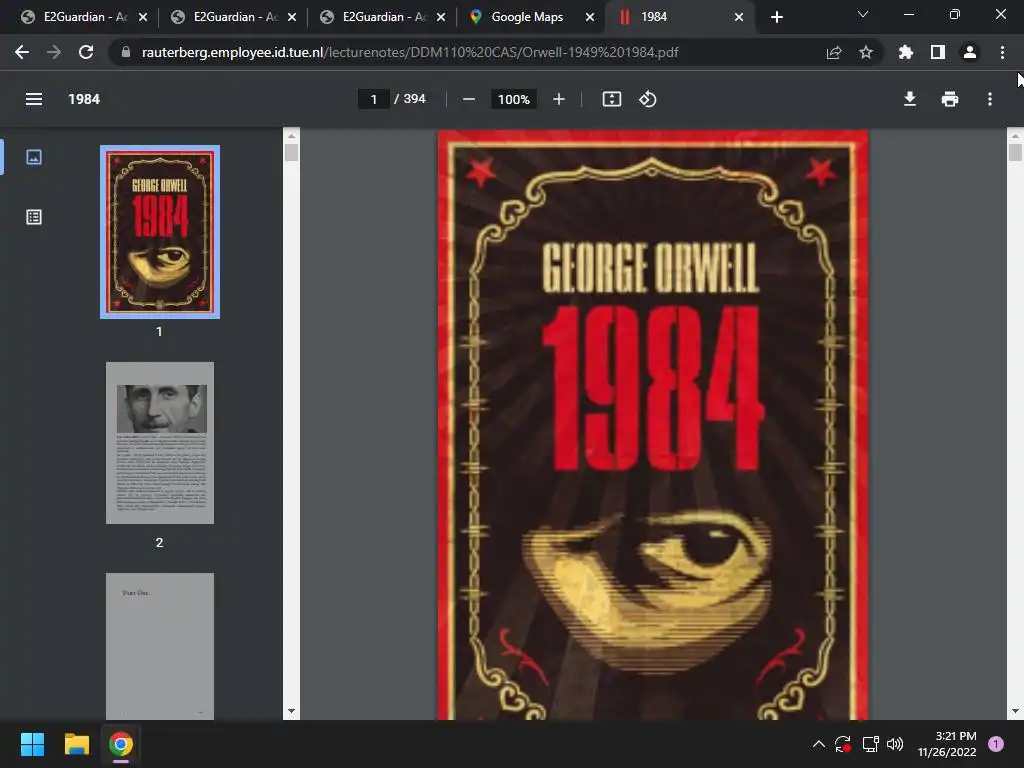Image resolution: width=1024 pixels, height=768 pixels.
Task: Show thumbnails view in sidebar
Action: [34, 157]
